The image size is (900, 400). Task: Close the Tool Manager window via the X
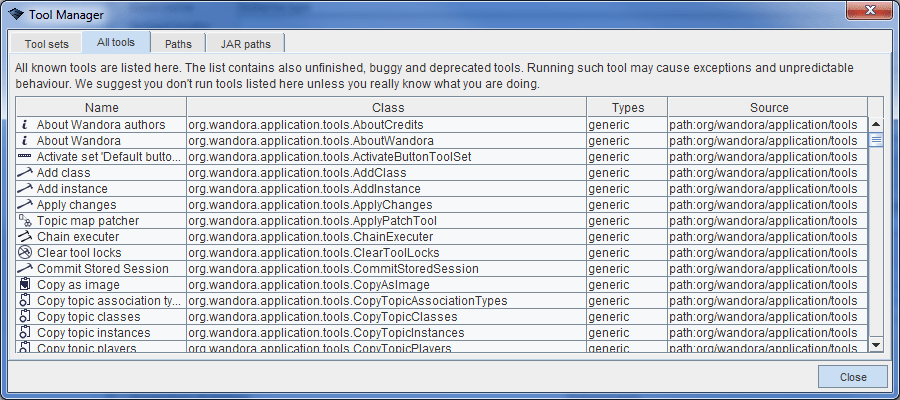870,10
